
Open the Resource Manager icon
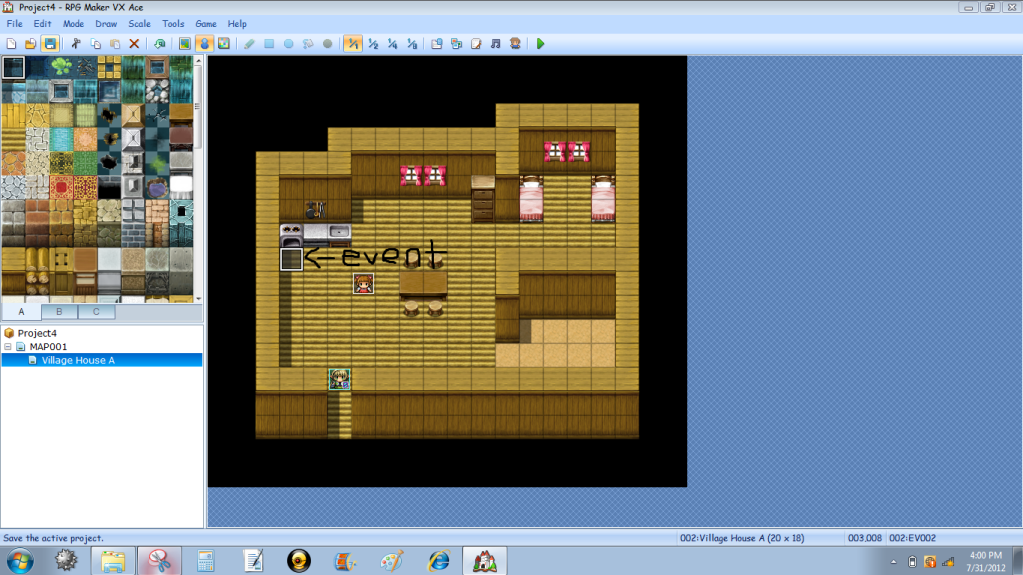456,44
